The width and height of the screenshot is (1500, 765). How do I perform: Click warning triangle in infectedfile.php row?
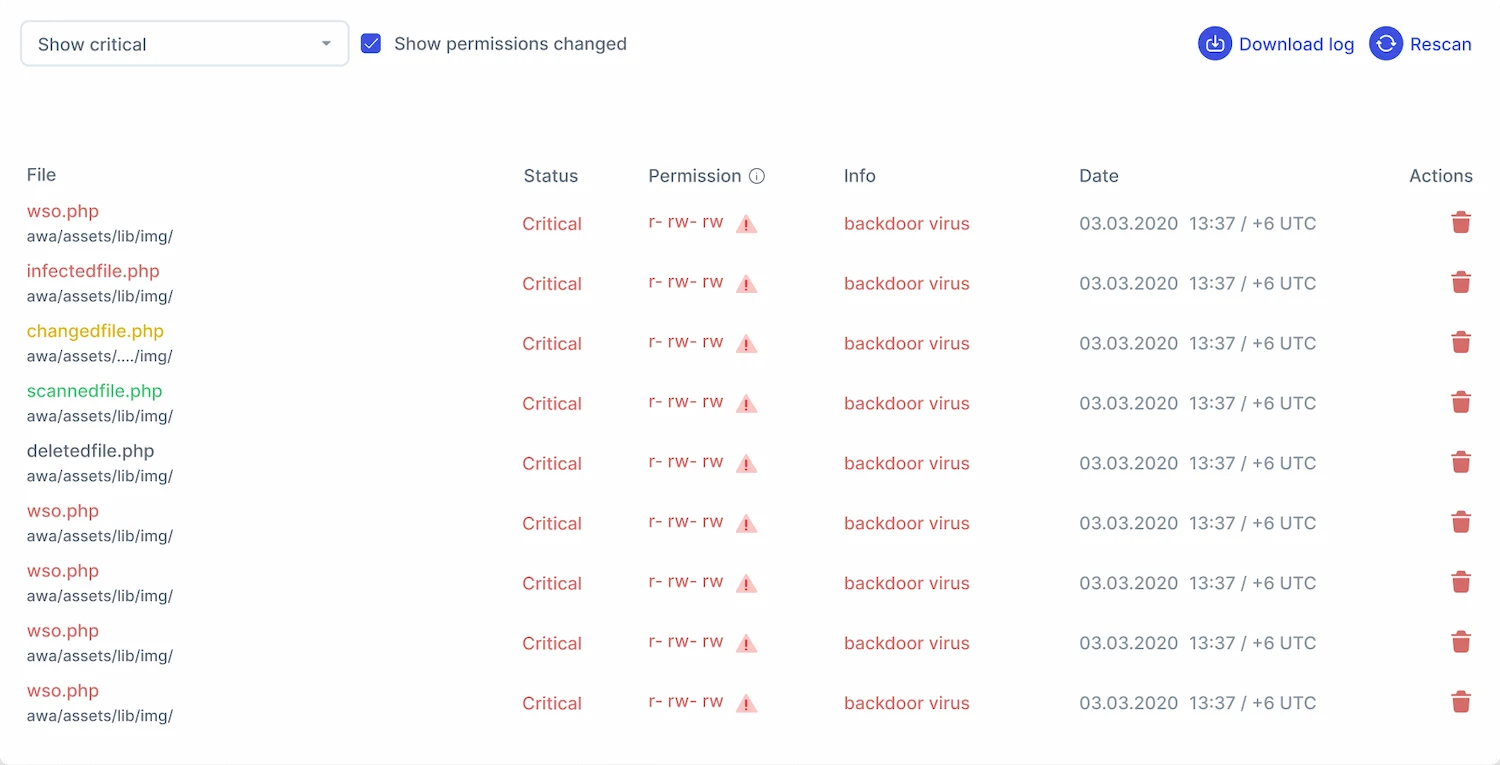(746, 284)
